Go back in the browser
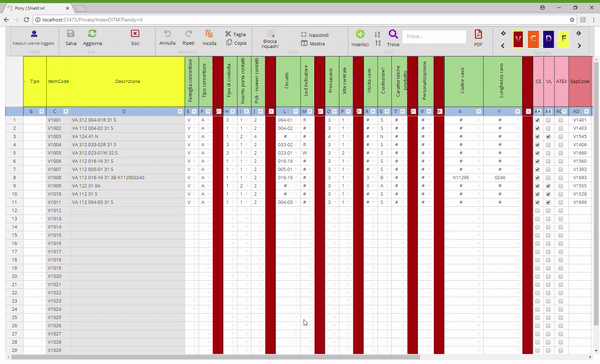600x364 pixels. [x=7, y=20]
